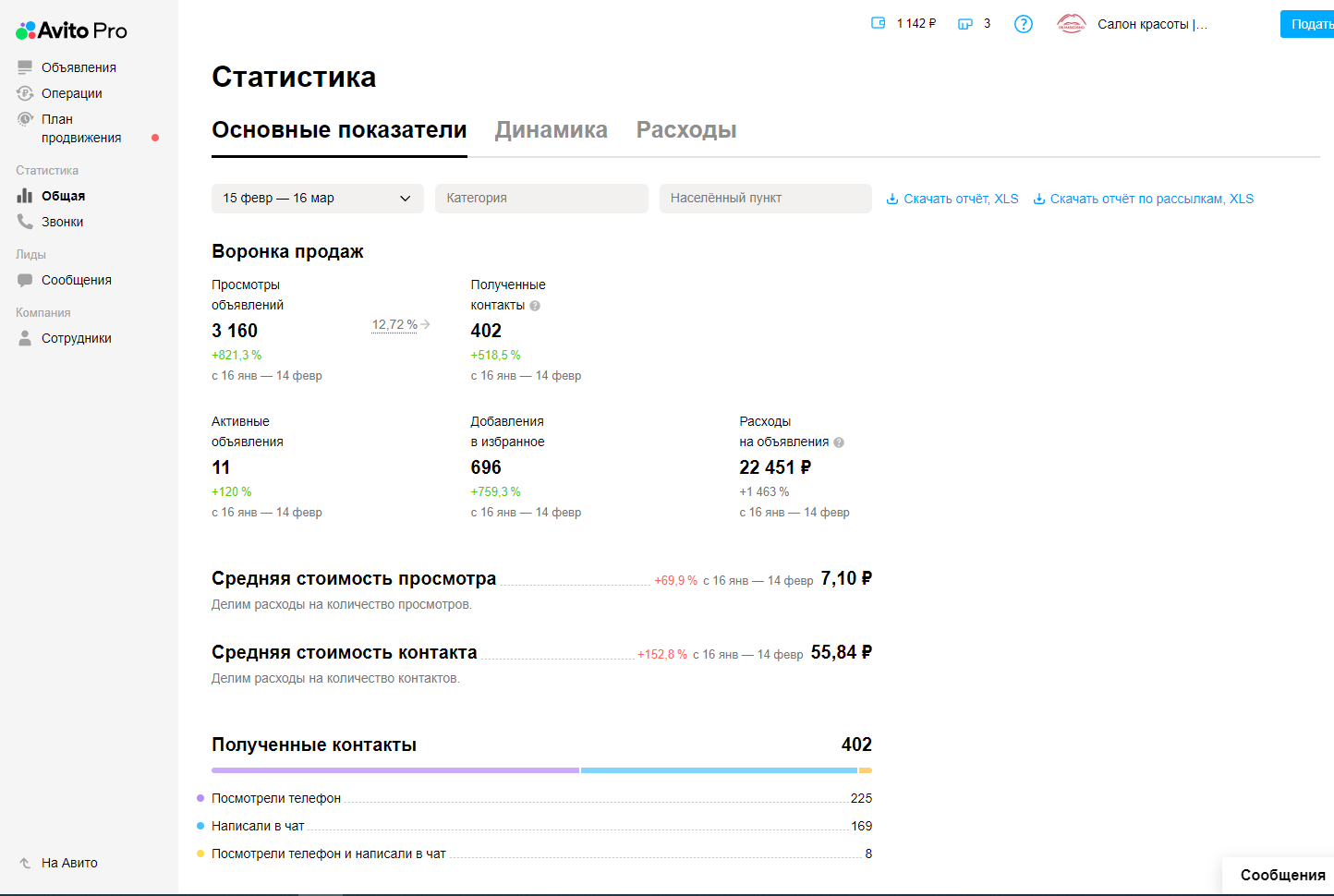Click the Сообщения chat bubble icon
The width and height of the screenshot is (1334, 896).
coord(25,280)
